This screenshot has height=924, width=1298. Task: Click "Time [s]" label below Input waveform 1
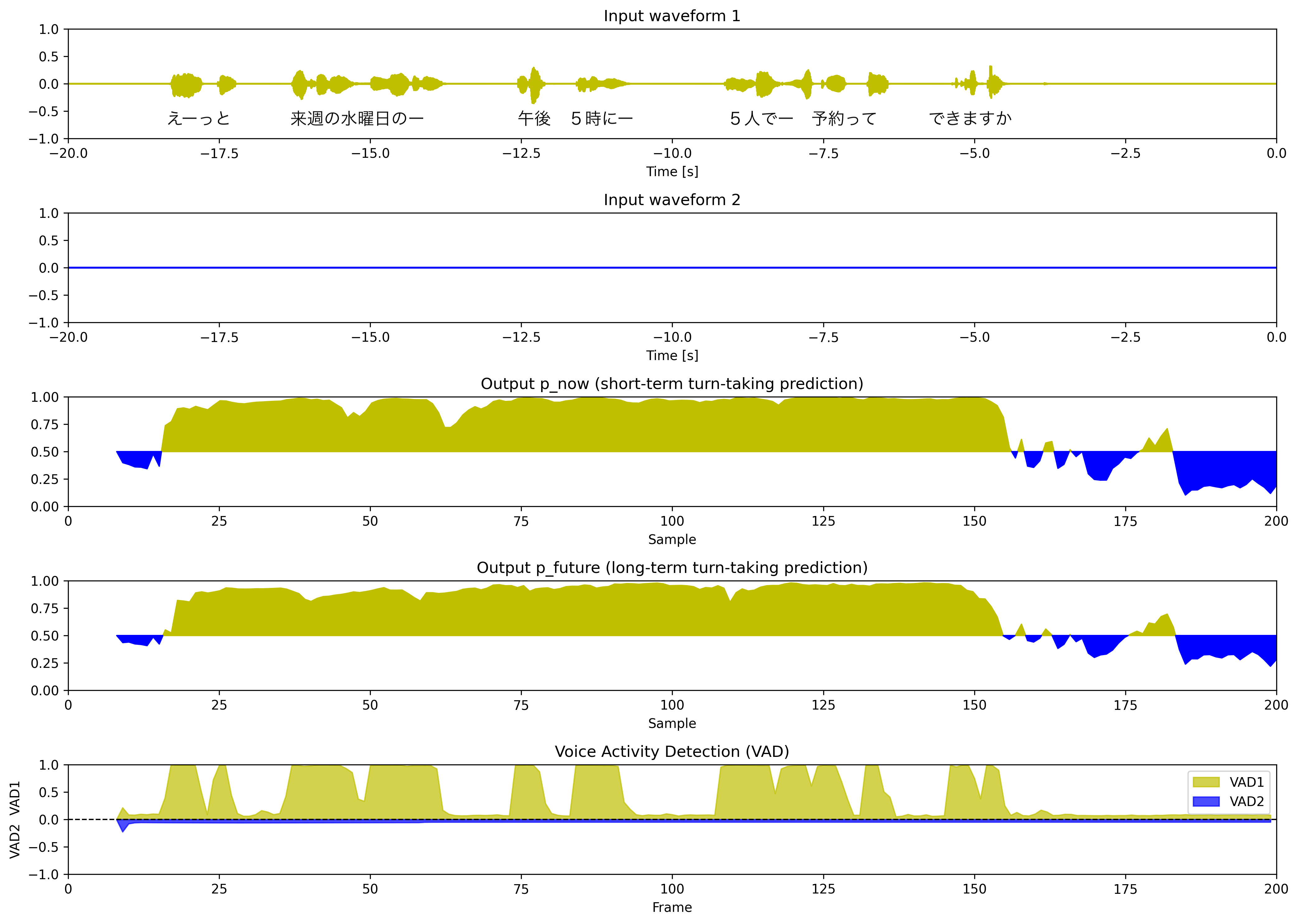coord(672,171)
